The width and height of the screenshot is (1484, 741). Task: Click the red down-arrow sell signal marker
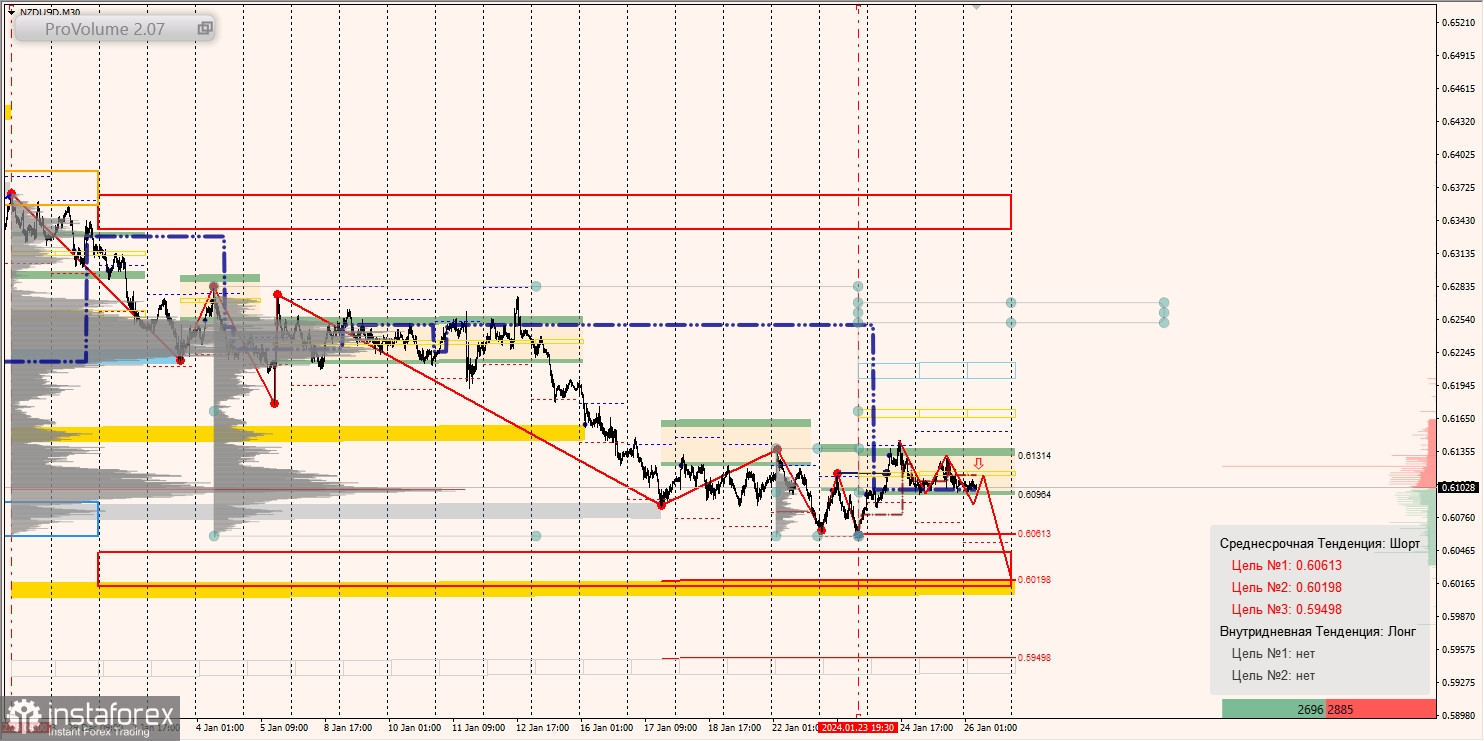click(x=979, y=464)
